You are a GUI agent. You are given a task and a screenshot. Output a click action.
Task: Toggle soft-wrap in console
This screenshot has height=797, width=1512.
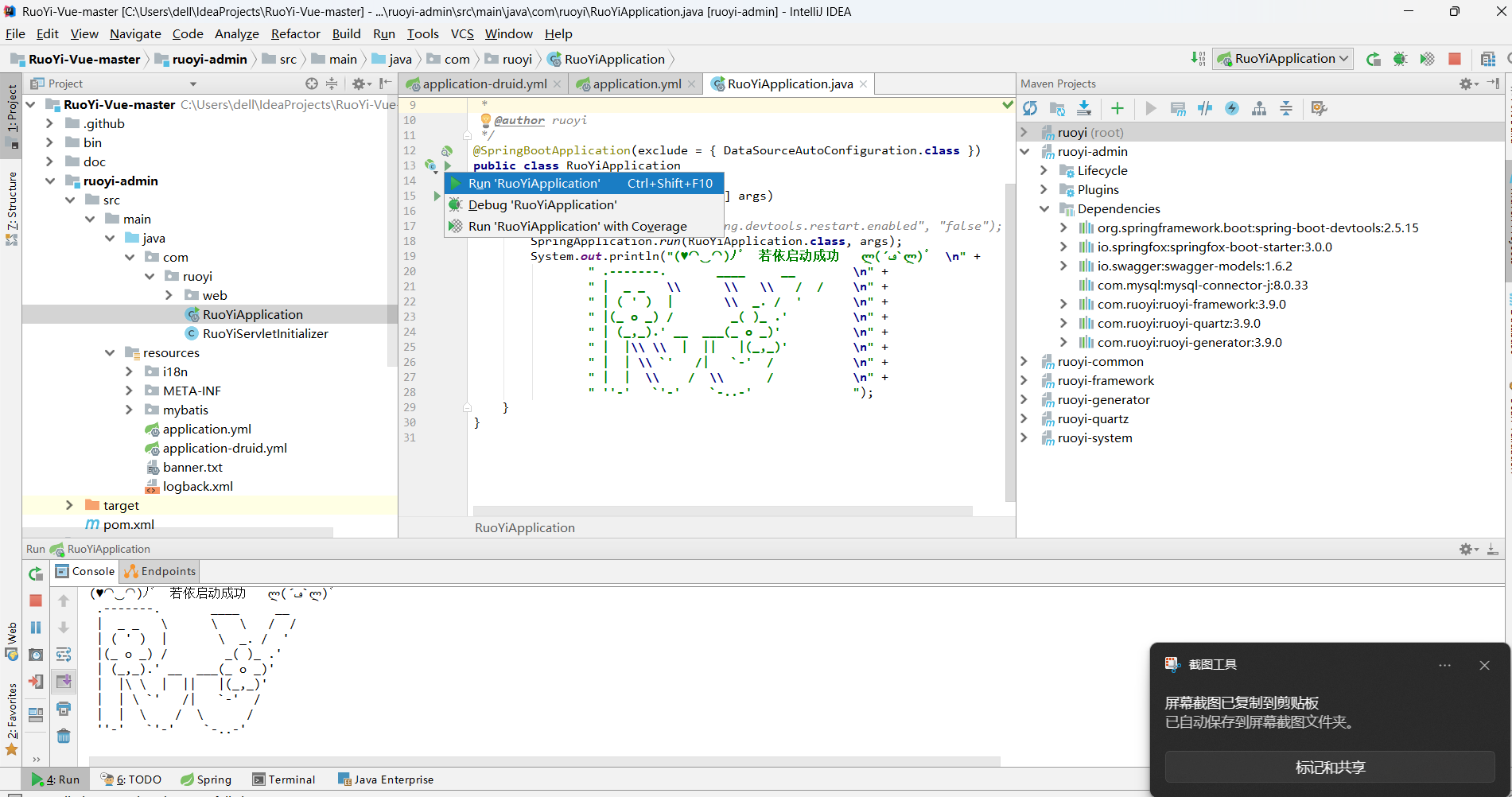(x=64, y=655)
